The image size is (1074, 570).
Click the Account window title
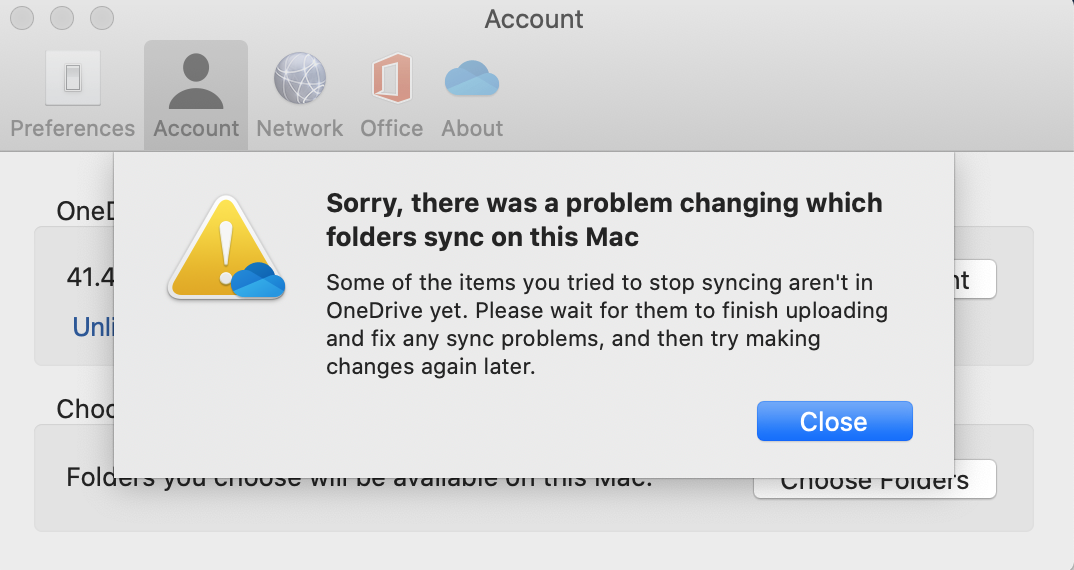534,19
